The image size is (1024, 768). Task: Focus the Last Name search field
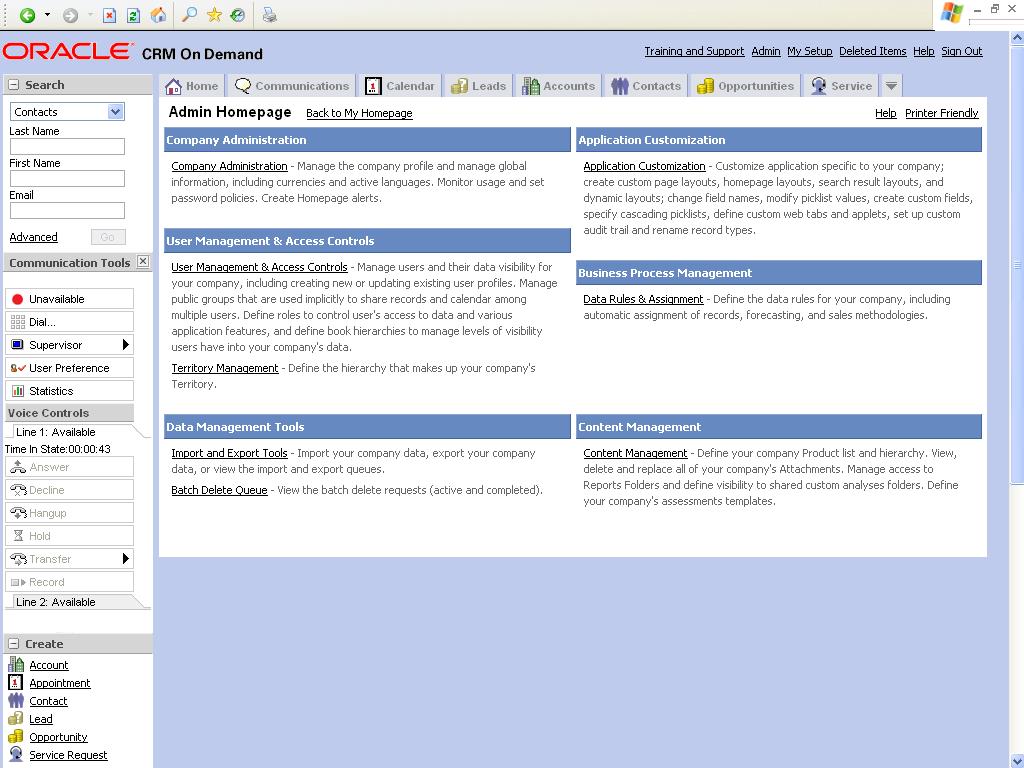click(67, 146)
